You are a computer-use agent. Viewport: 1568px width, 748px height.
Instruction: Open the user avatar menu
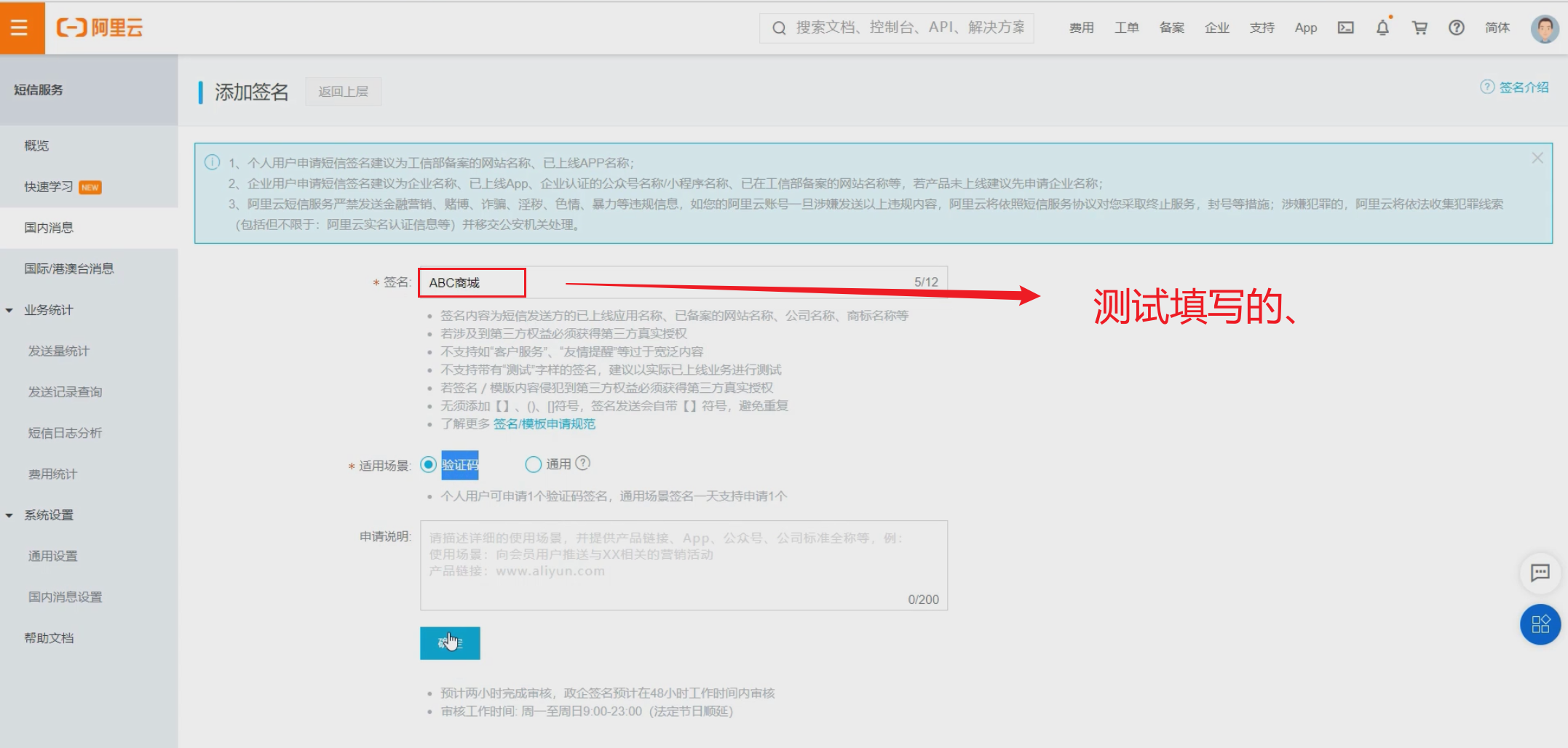pyautogui.click(x=1544, y=28)
